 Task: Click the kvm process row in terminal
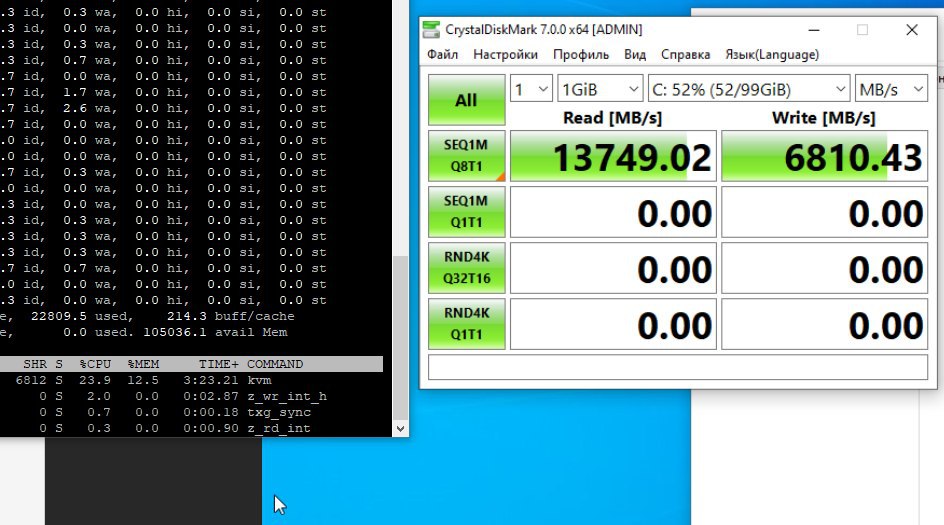click(x=191, y=381)
